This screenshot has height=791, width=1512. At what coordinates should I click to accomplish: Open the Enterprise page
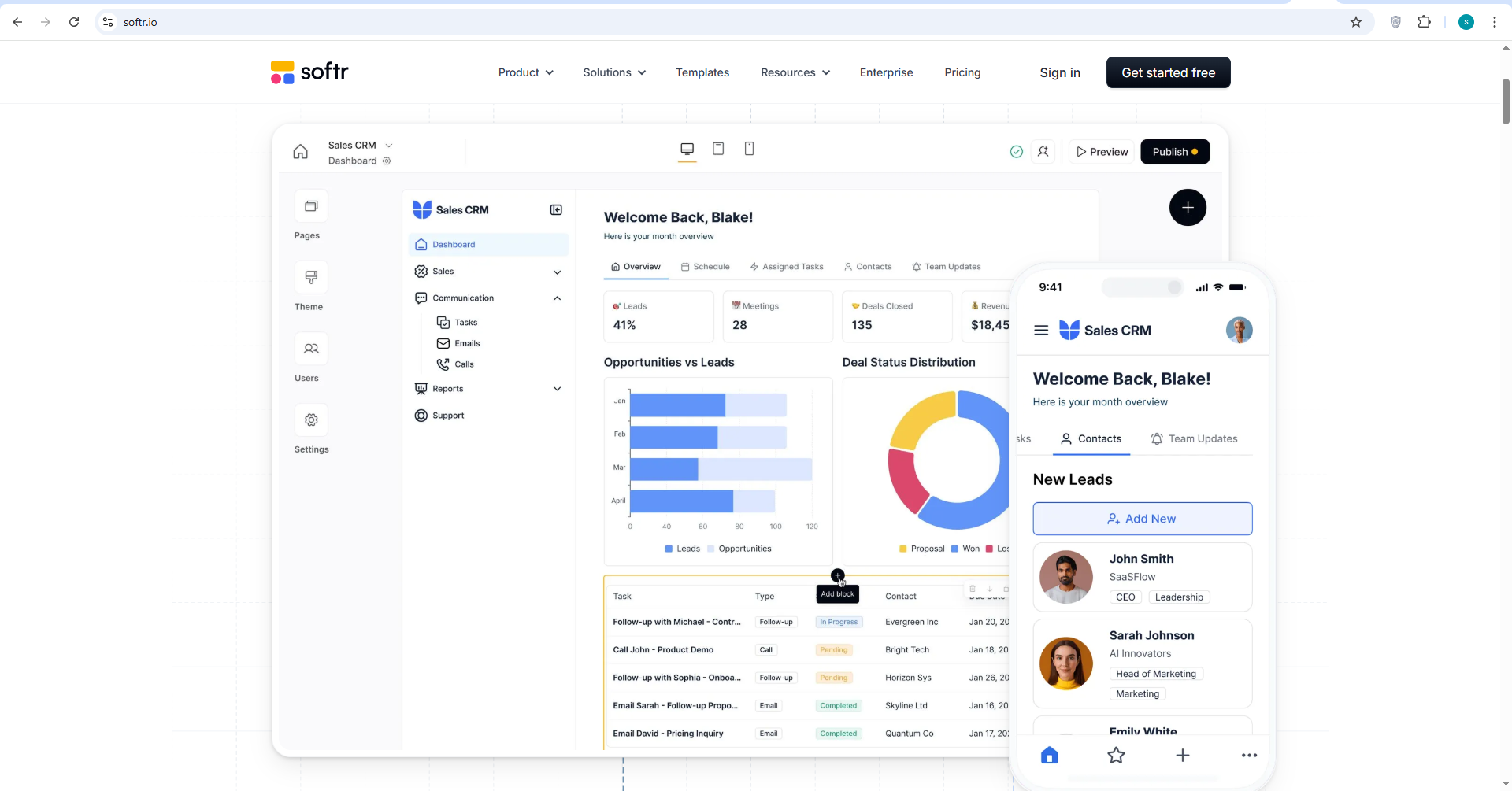tap(886, 72)
